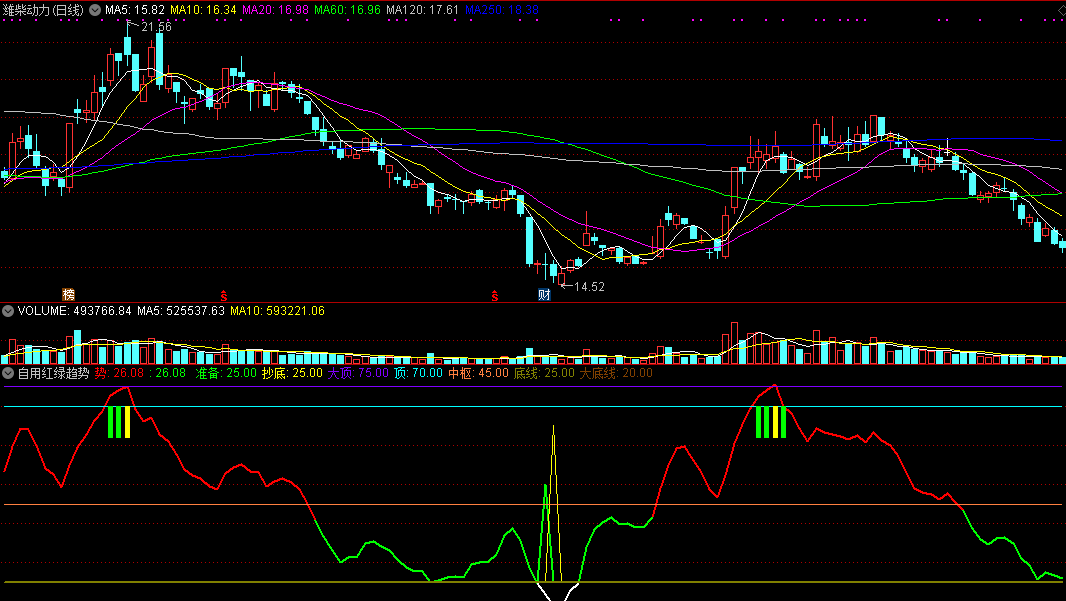This screenshot has width=1066, height=601.
Task: Click the red S marker nearest 榜
Action: [x=223, y=296]
